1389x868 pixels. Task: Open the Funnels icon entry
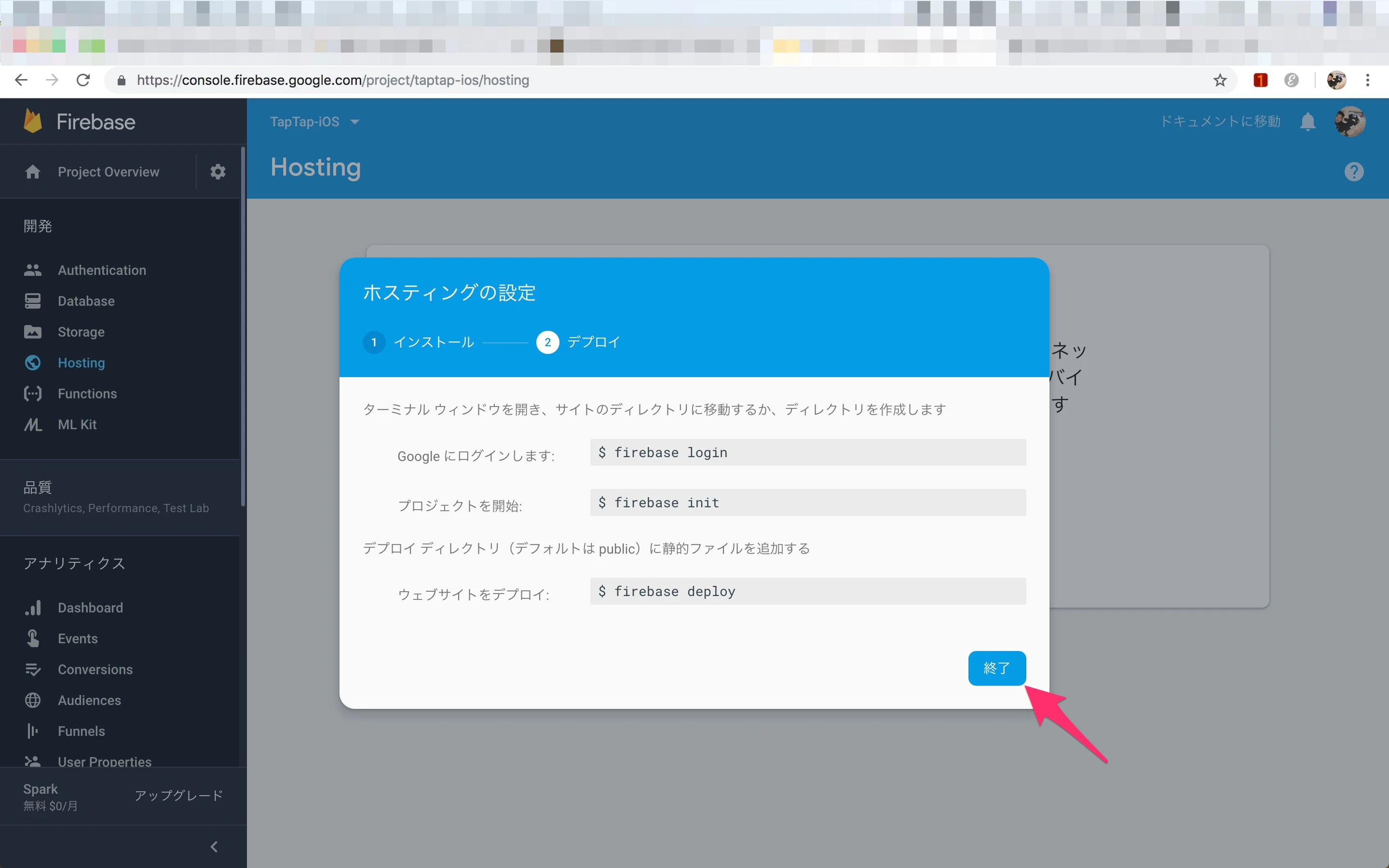(x=33, y=731)
